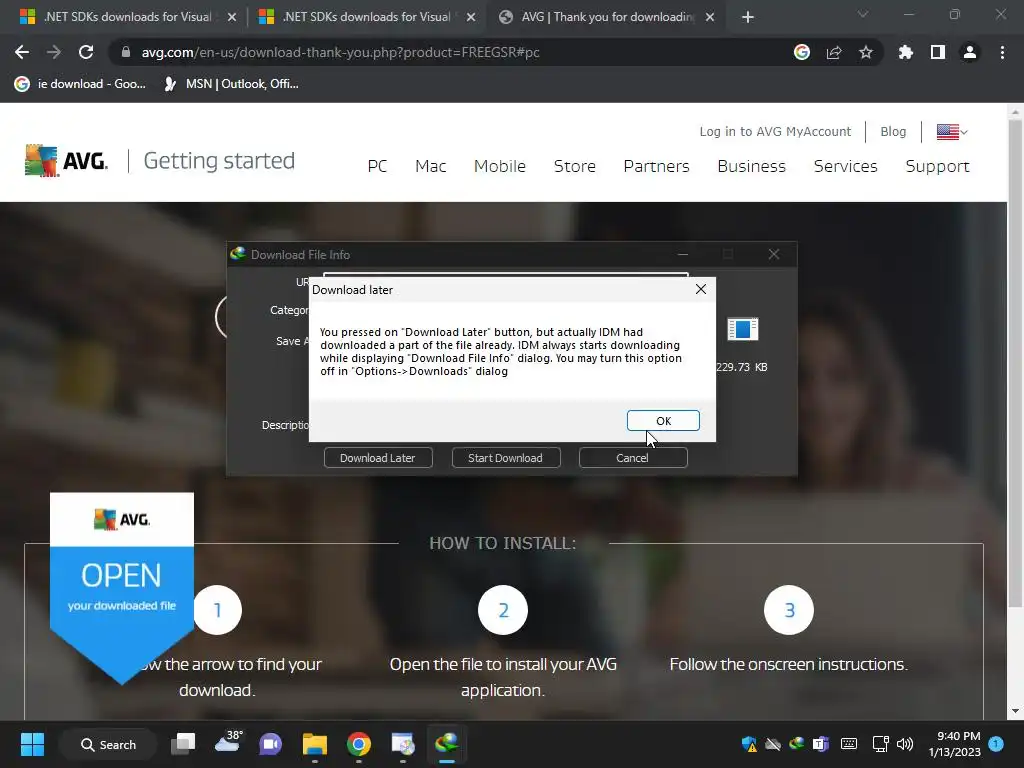Open the Business menu item
Viewport: 1024px width, 768px height.
pos(751,167)
